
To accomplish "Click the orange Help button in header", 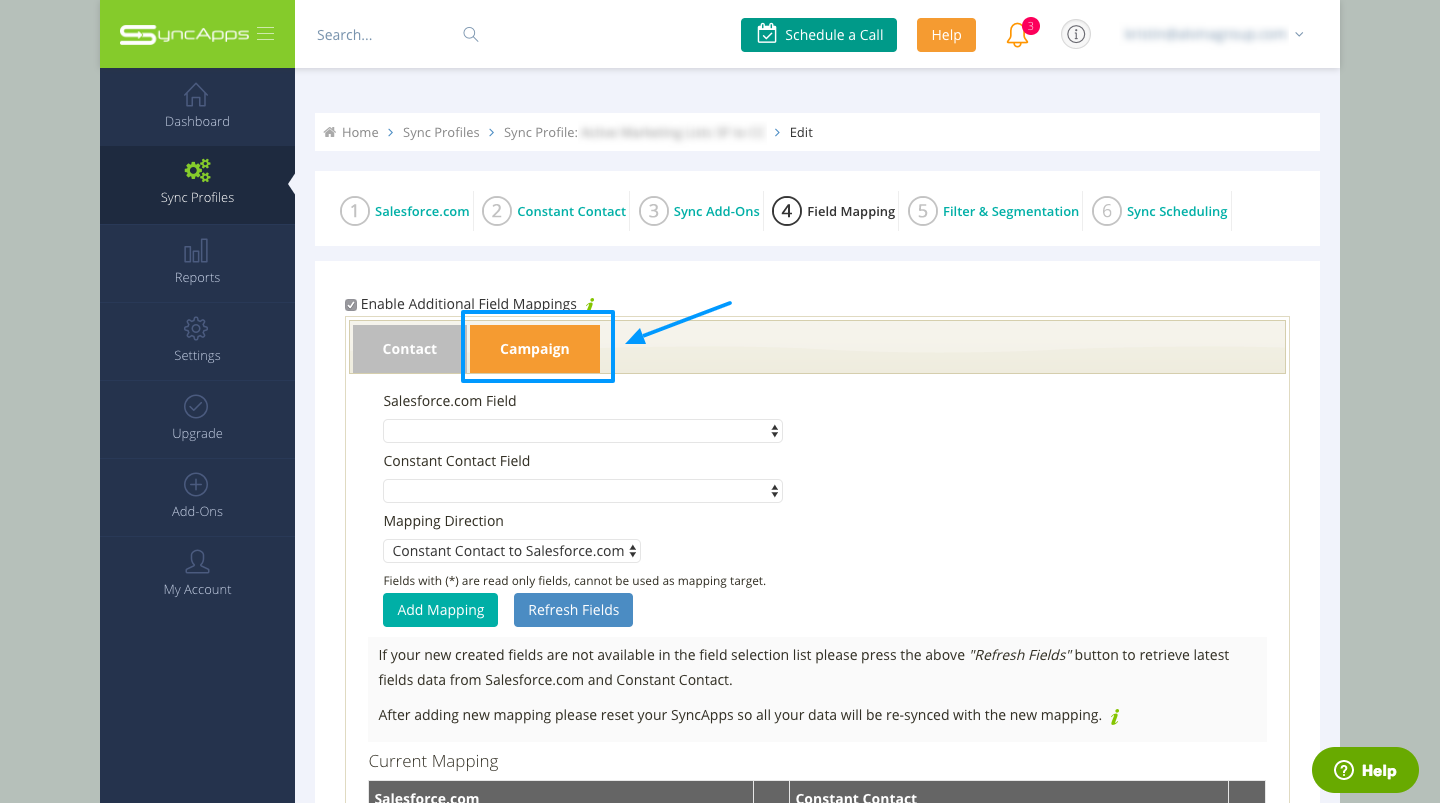I will coord(946,35).
